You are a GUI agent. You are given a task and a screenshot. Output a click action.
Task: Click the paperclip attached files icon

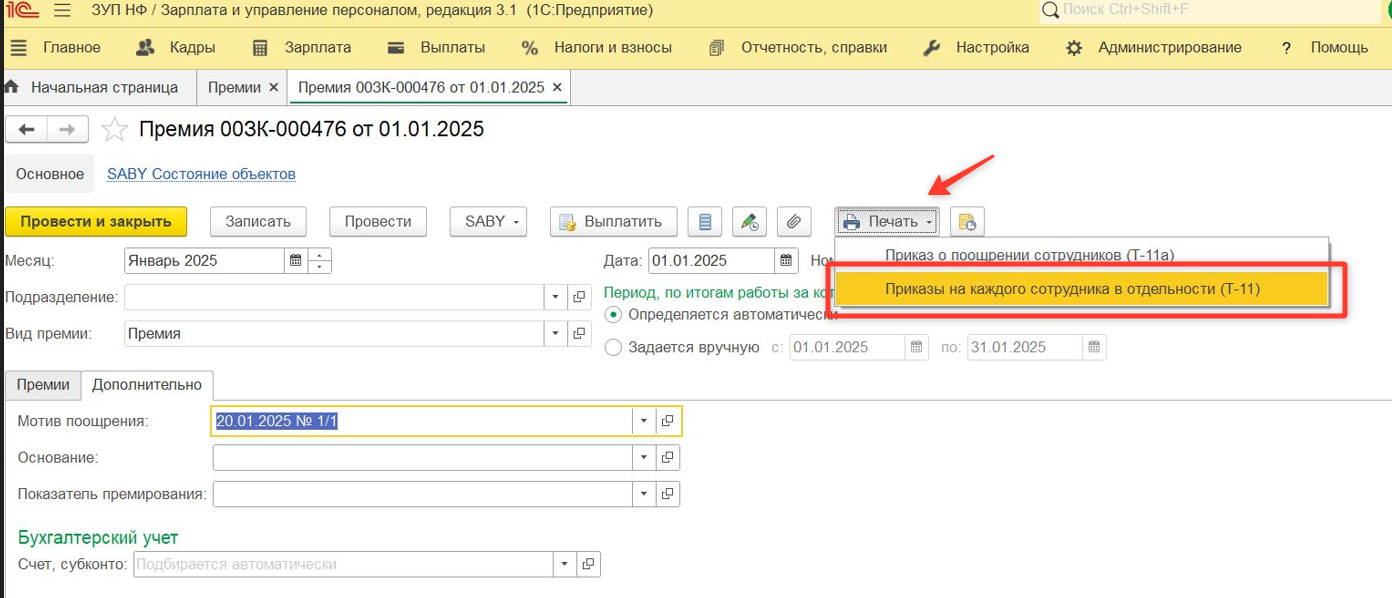tap(793, 222)
